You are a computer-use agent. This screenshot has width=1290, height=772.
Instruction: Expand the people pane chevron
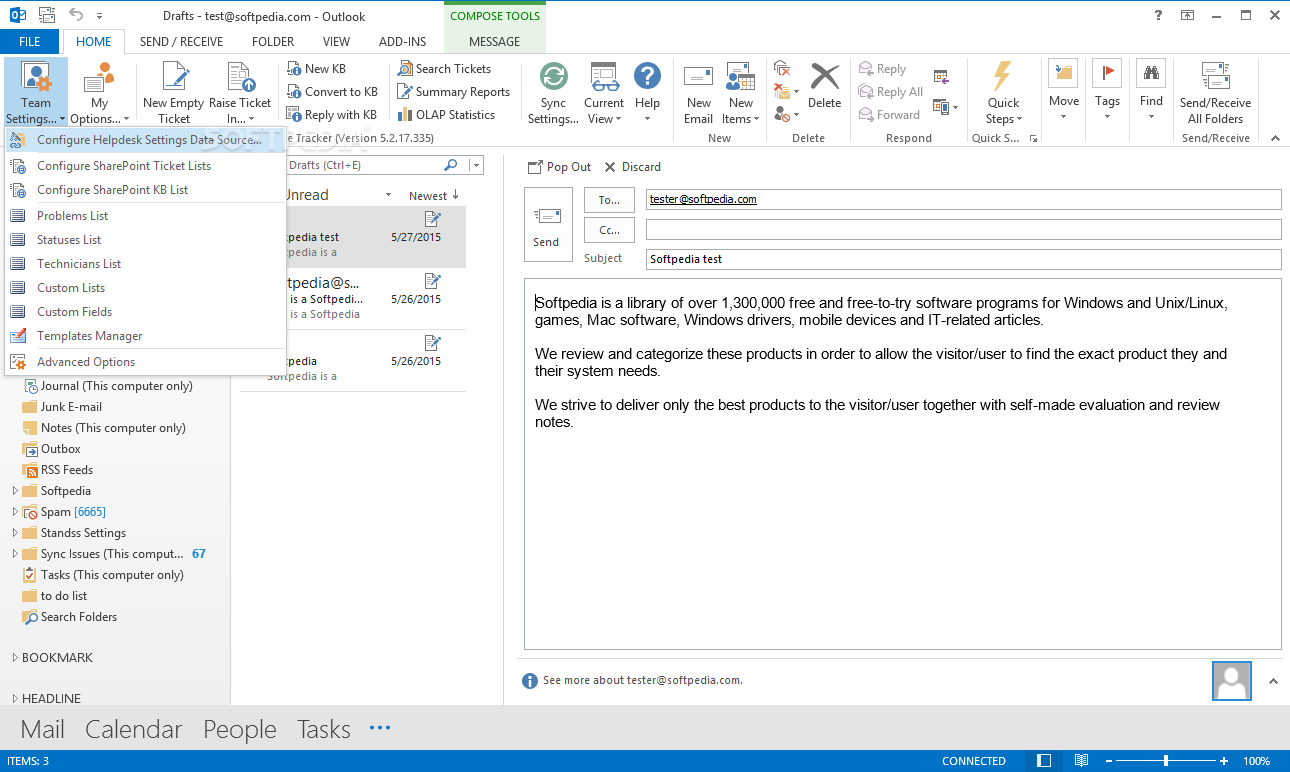[1273, 681]
